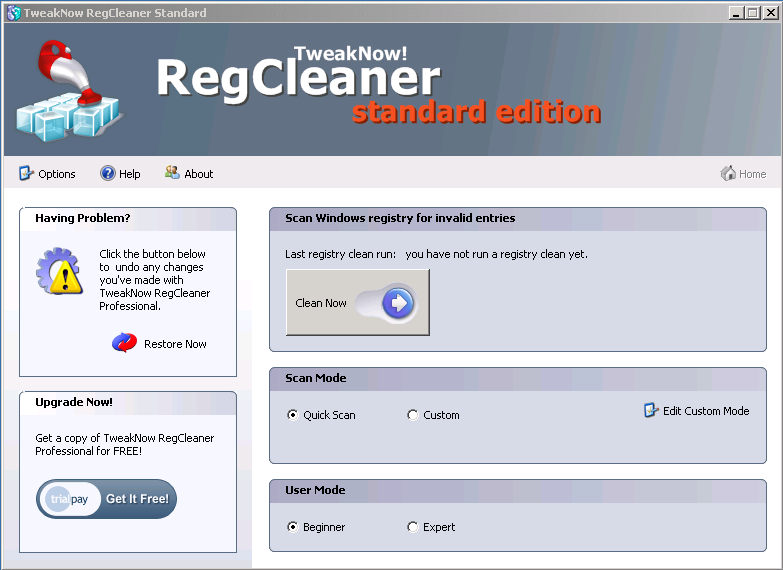The image size is (783, 570).
Task: Minimize the RegCleaner window
Action: click(x=736, y=13)
